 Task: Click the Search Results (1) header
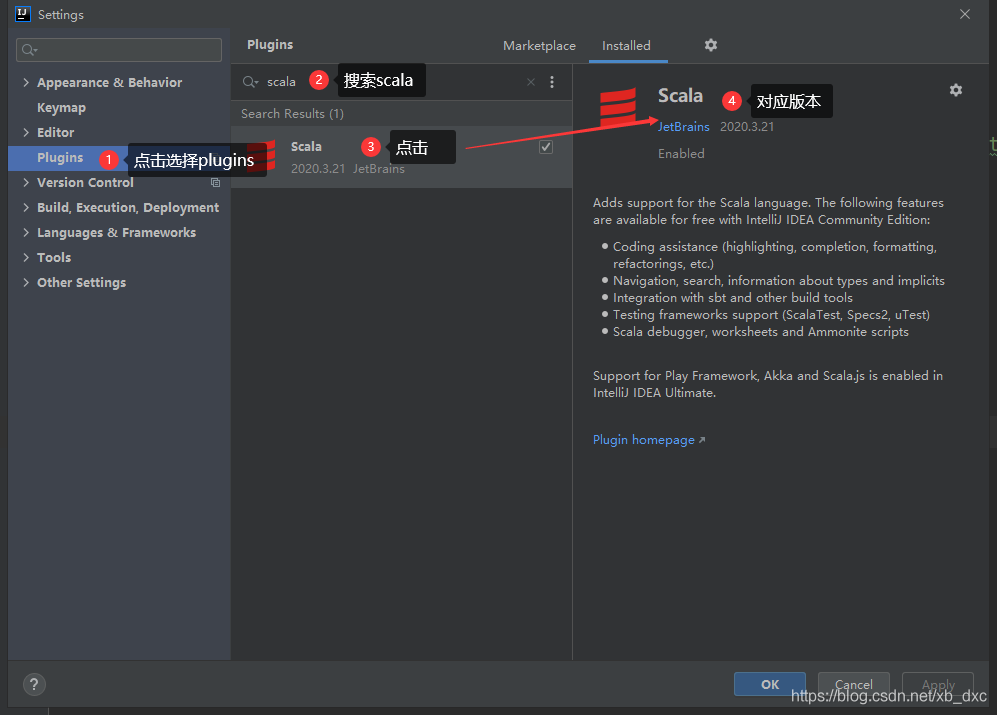tap(292, 113)
